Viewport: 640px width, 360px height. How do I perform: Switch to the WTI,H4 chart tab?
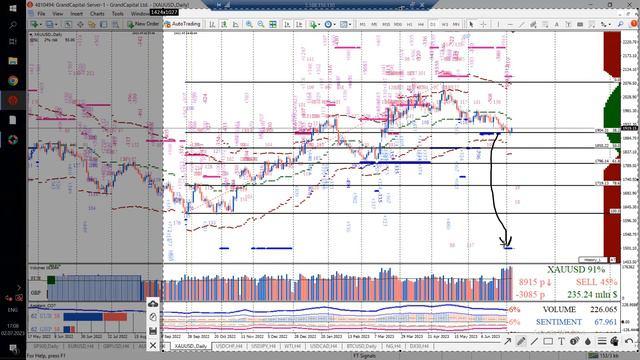click(292, 346)
